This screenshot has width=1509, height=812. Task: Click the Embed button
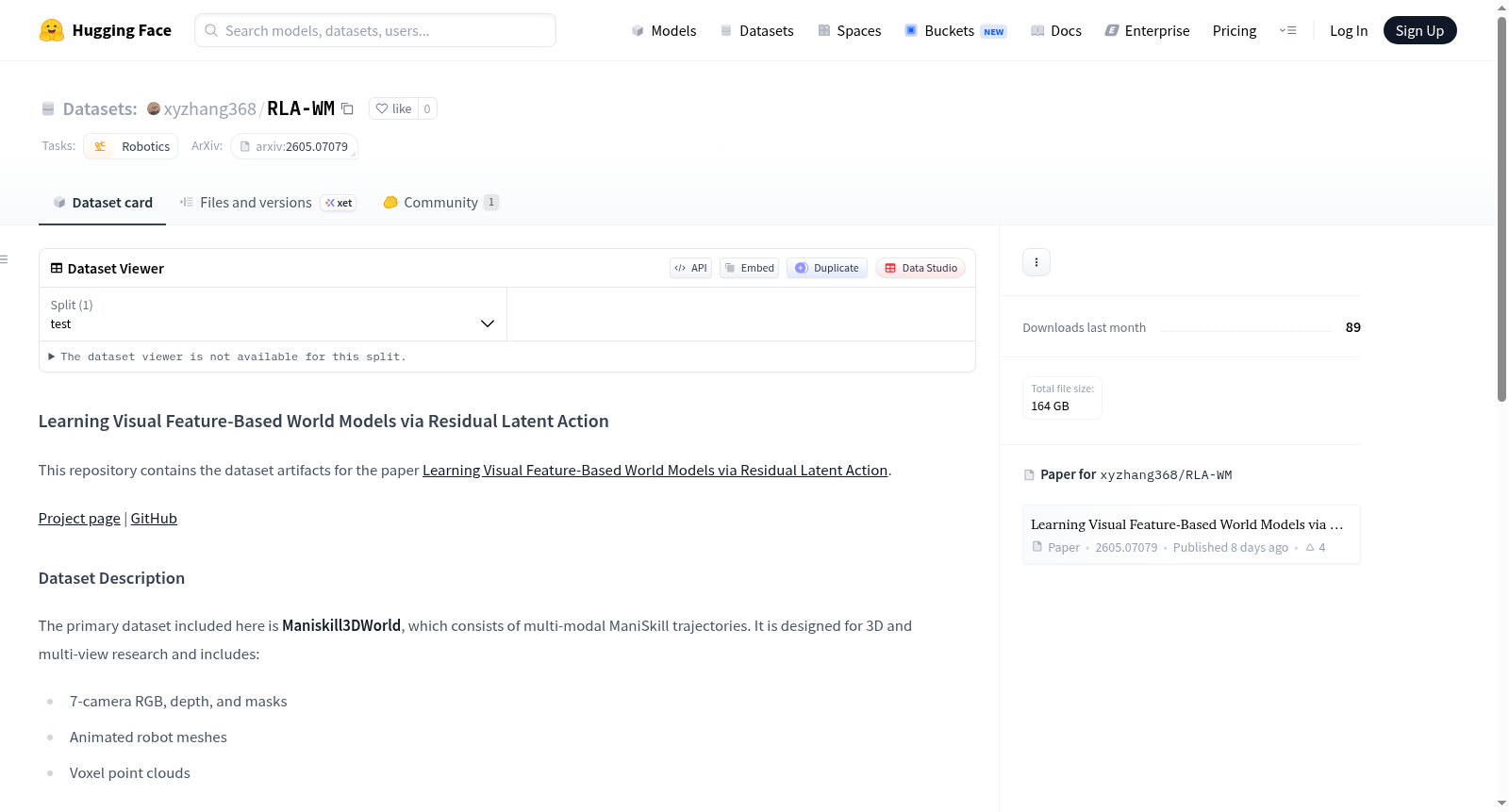(749, 268)
